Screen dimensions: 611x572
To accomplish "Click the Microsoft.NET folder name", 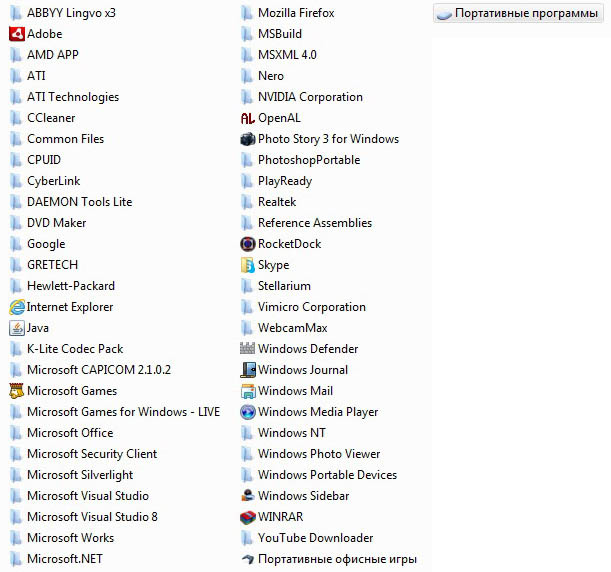I will point(65,559).
